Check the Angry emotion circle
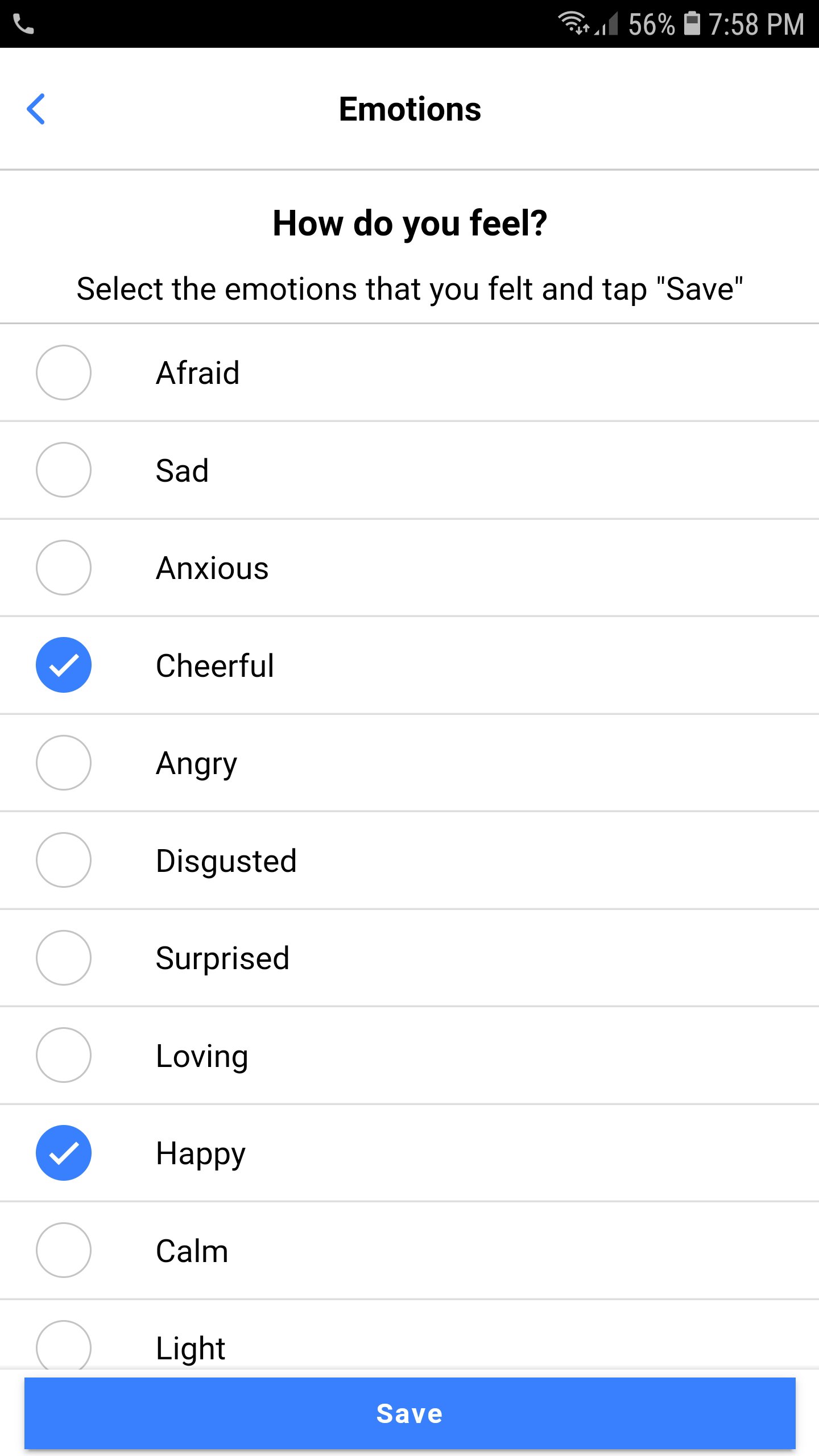 tap(64, 763)
